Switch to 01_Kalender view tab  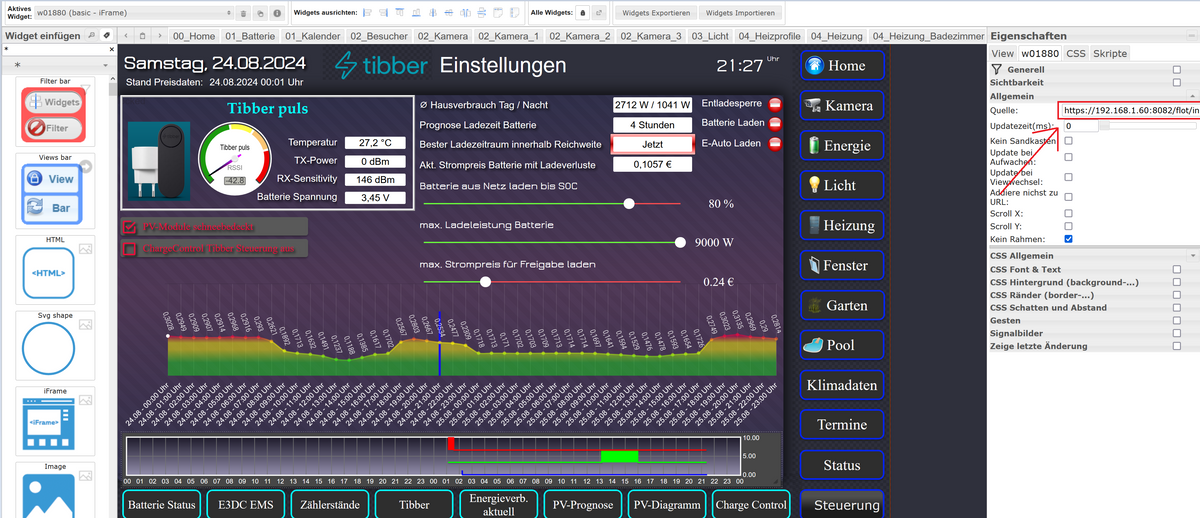coord(313,36)
